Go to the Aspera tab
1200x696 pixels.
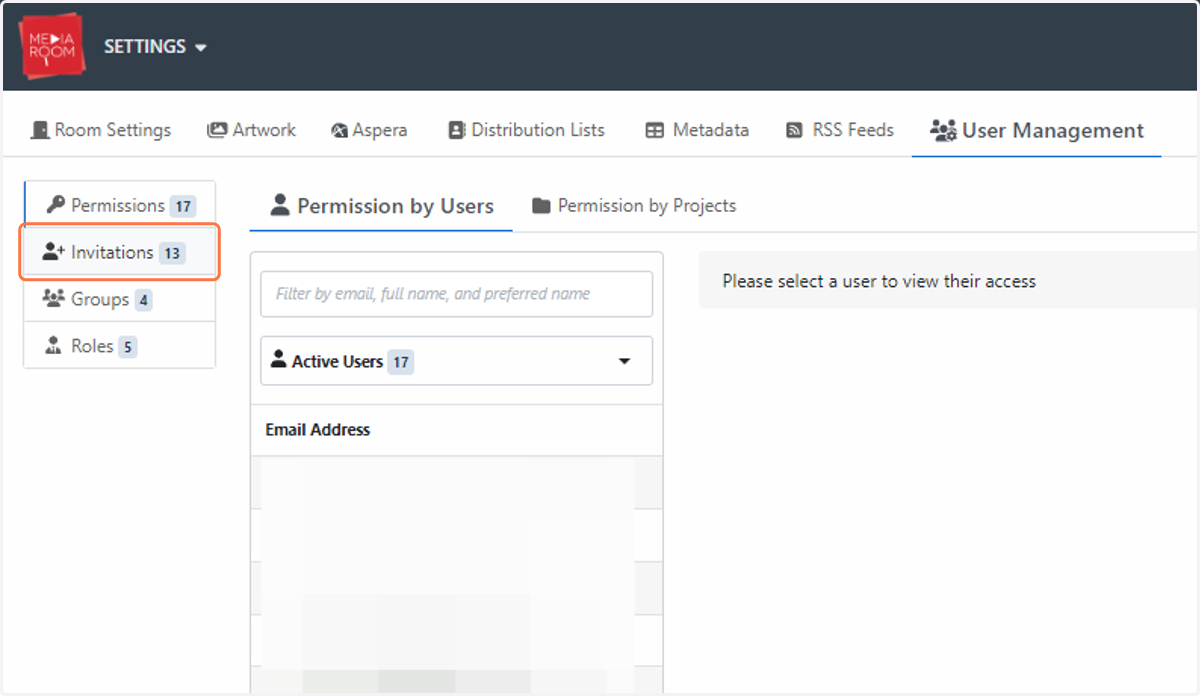click(369, 130)
